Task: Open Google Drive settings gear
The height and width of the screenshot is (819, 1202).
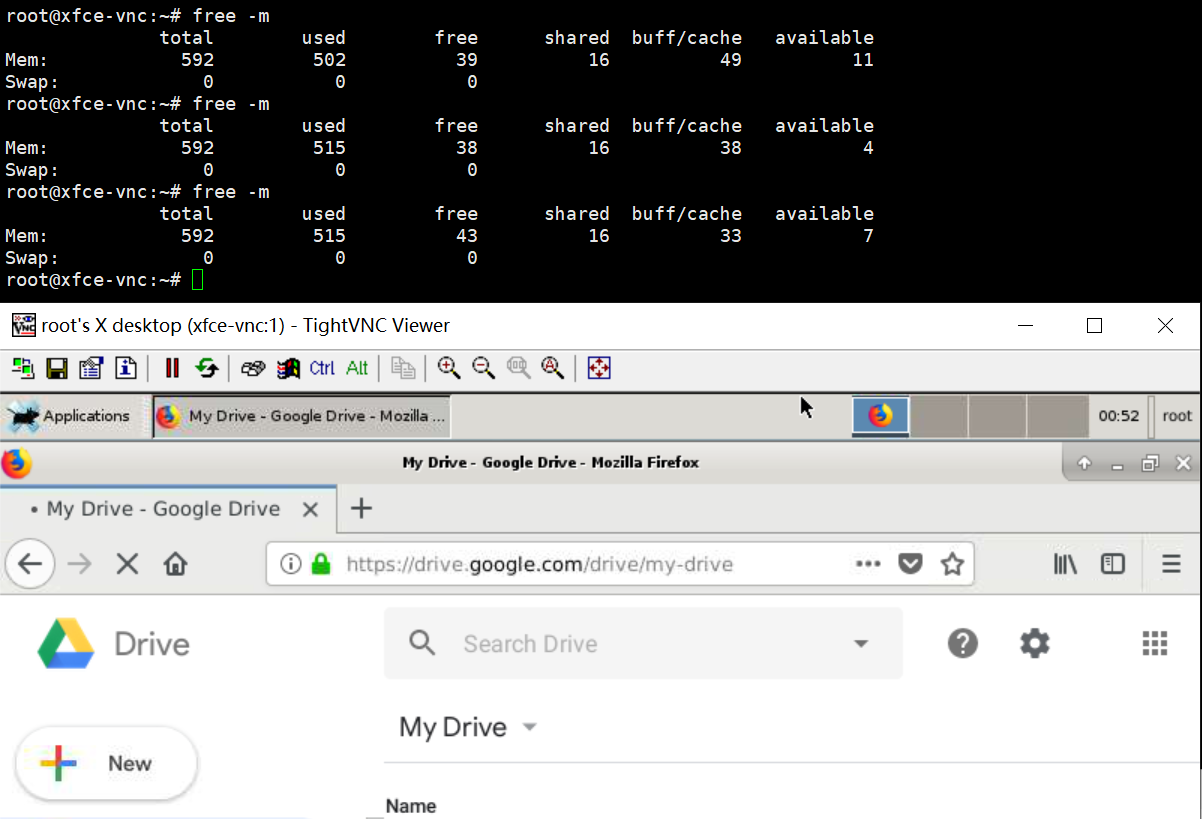Action: point(1034,643)
